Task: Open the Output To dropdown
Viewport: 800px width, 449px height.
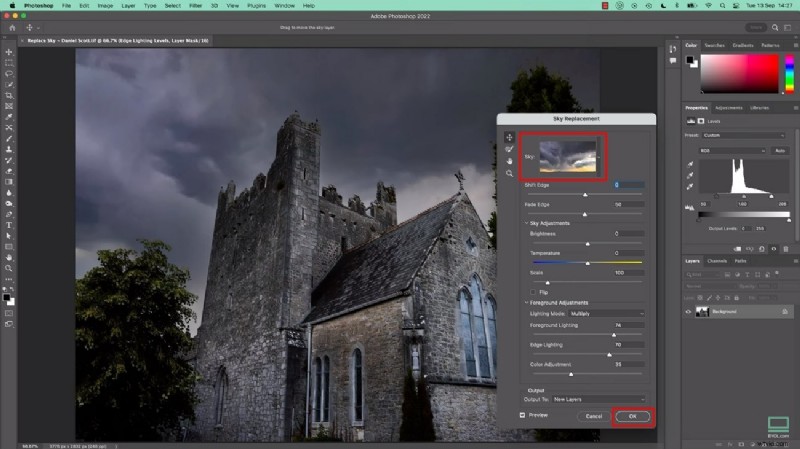Action: [598, 400]
